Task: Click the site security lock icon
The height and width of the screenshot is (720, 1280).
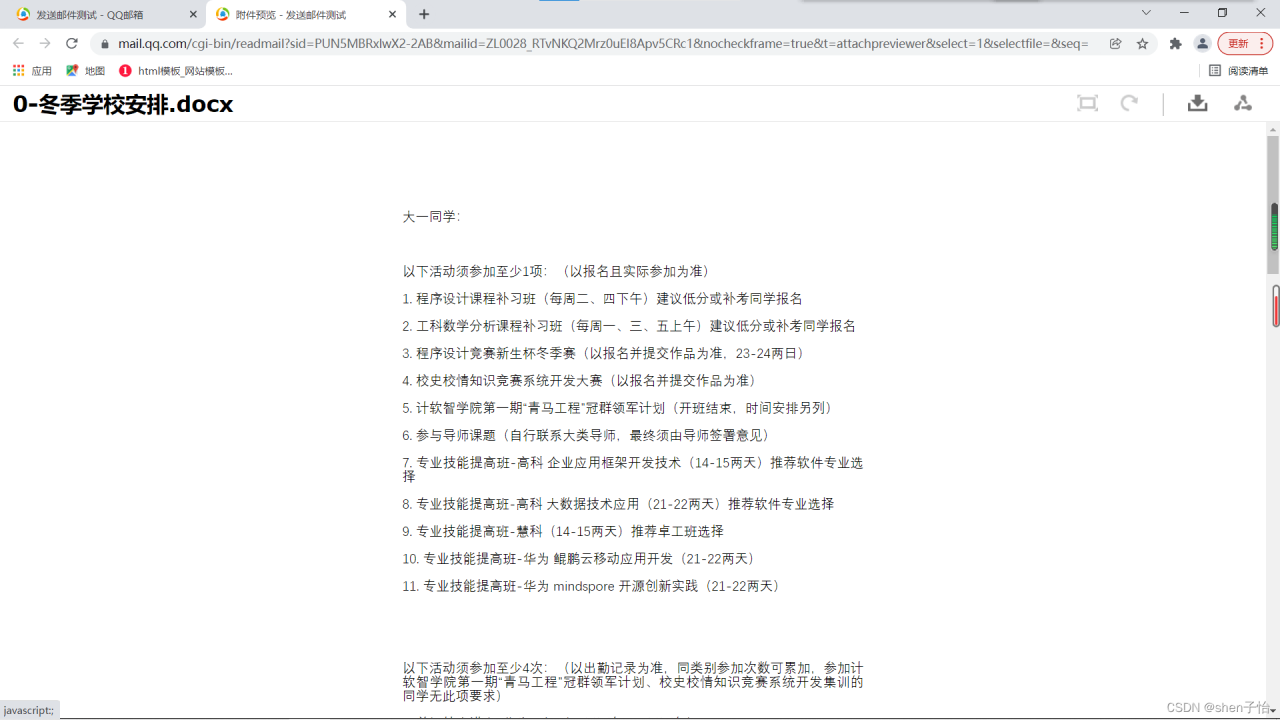Action: pos(104,43)
